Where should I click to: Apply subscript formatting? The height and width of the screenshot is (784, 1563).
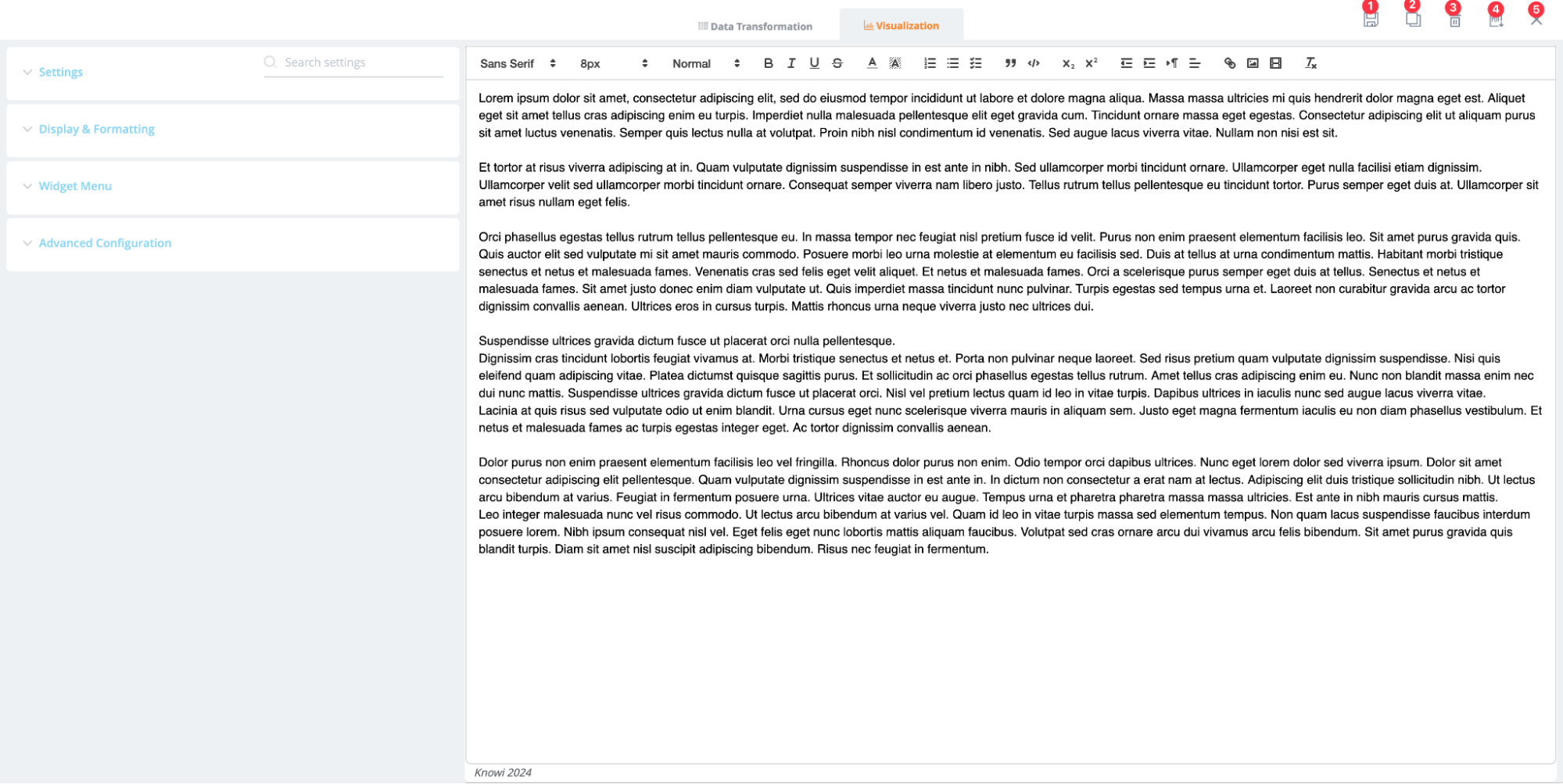coord(1067,63)
